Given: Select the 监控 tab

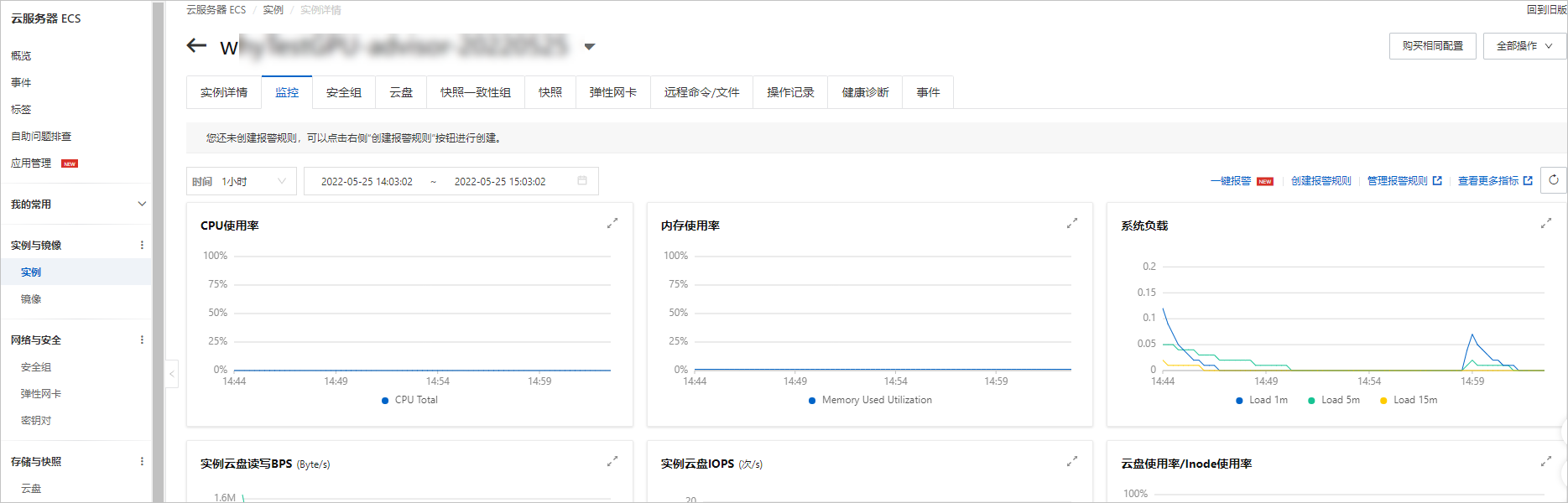Looking at the screenshot, I should pyautogui.click(x=287, y=92).
